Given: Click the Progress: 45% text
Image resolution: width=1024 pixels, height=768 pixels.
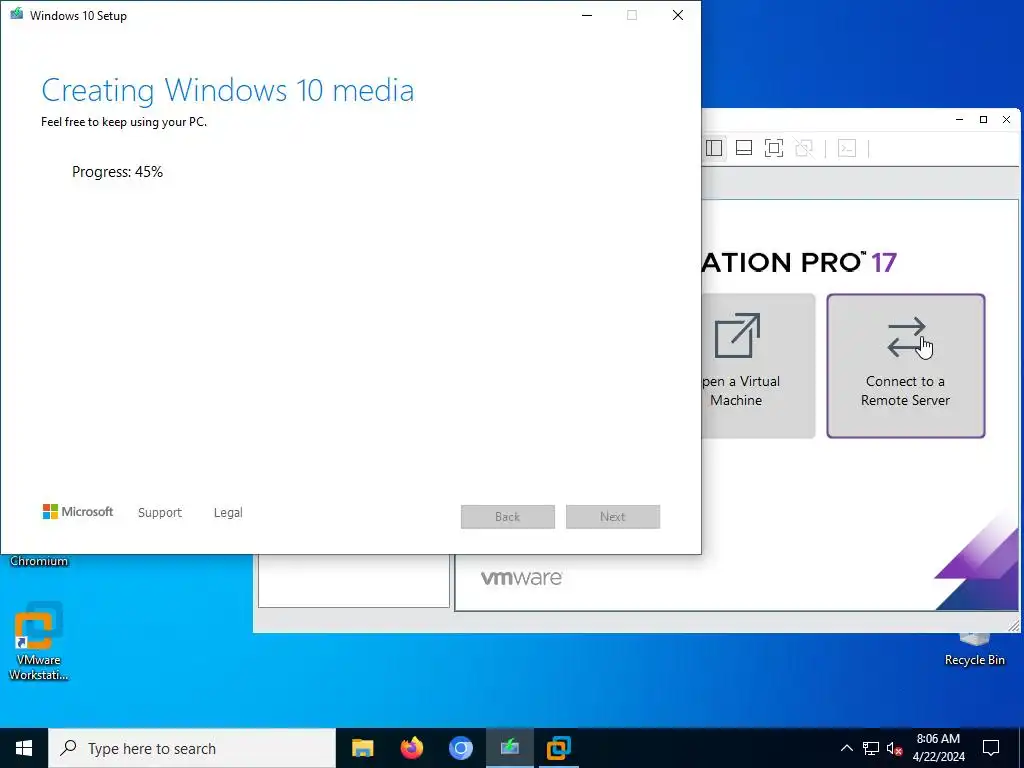Looking at the screenshot, I should [x=118, y=172].
